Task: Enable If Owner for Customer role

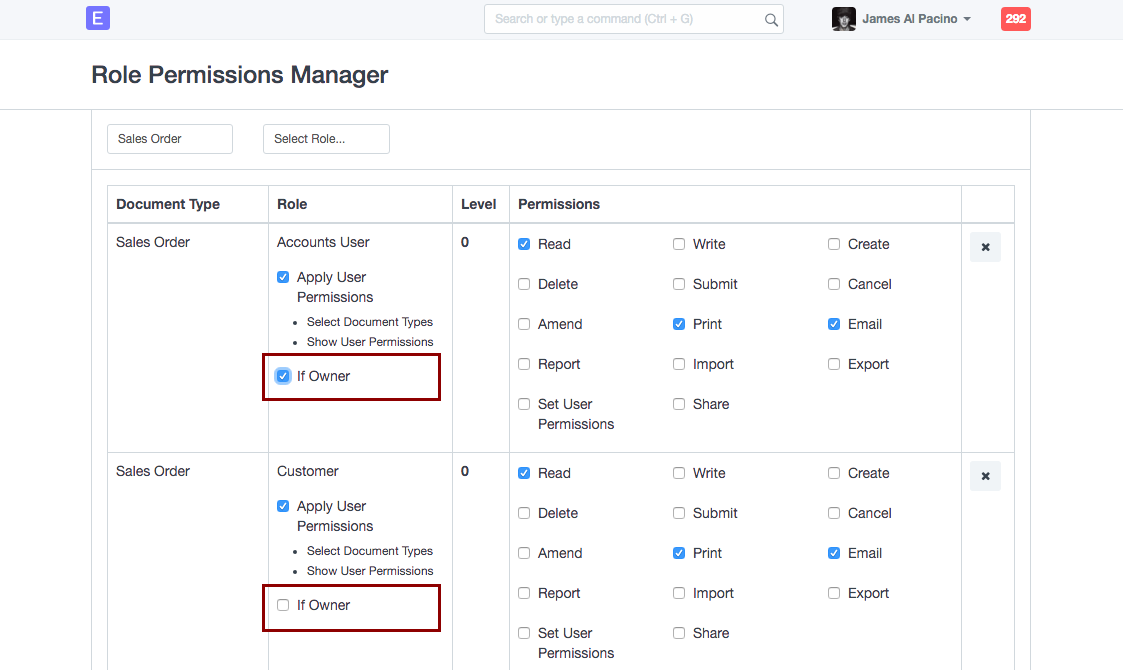Action: (283, 605)
